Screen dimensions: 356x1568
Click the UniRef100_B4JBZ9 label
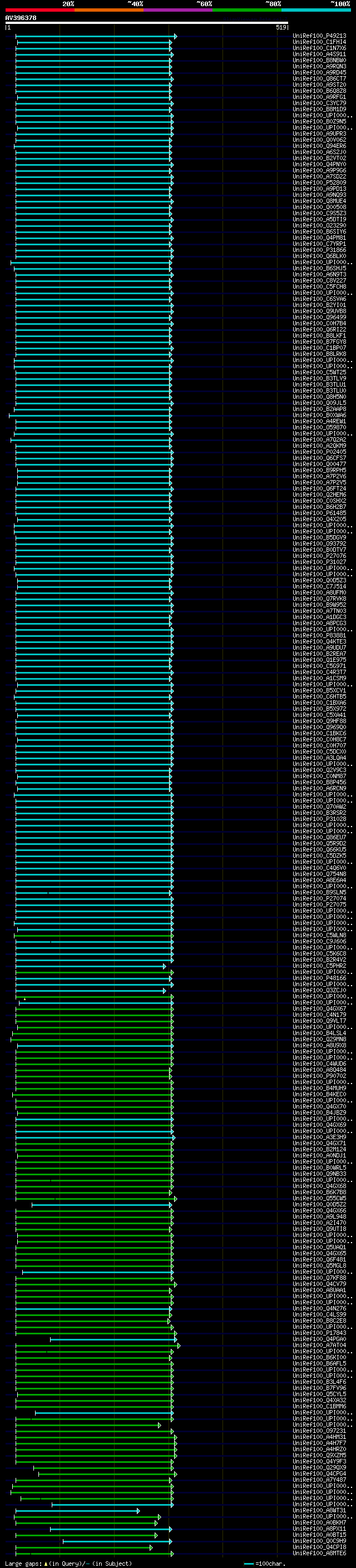click(x=319, y=1112)
